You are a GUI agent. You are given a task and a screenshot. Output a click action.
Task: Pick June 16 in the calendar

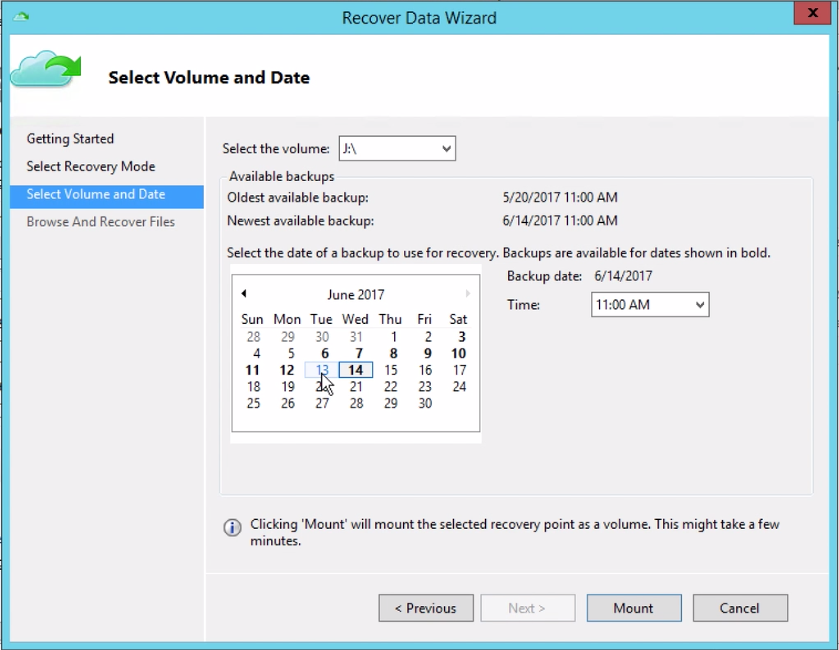click(x=425, y=370)
